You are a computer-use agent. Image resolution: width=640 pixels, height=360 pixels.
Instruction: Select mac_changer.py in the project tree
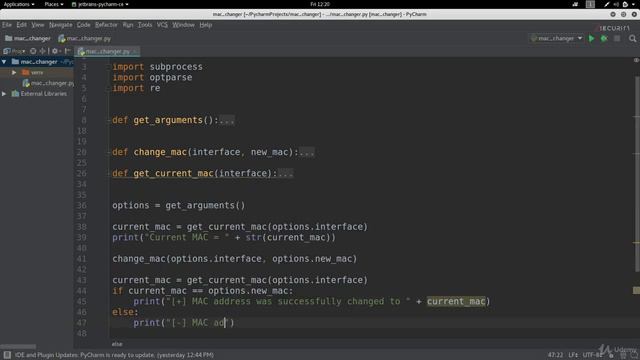[48, 83]
